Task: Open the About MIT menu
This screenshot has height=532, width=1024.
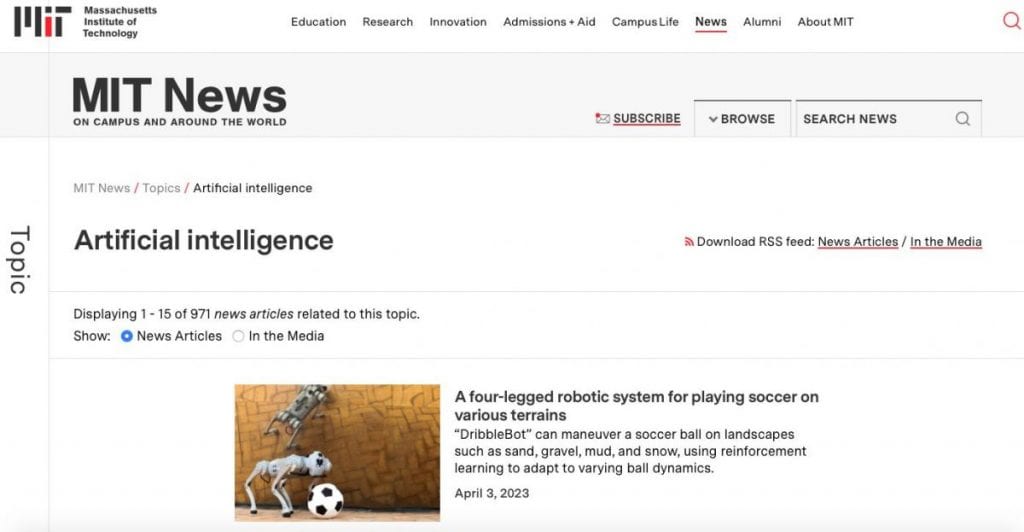Action: click(825, 22)
